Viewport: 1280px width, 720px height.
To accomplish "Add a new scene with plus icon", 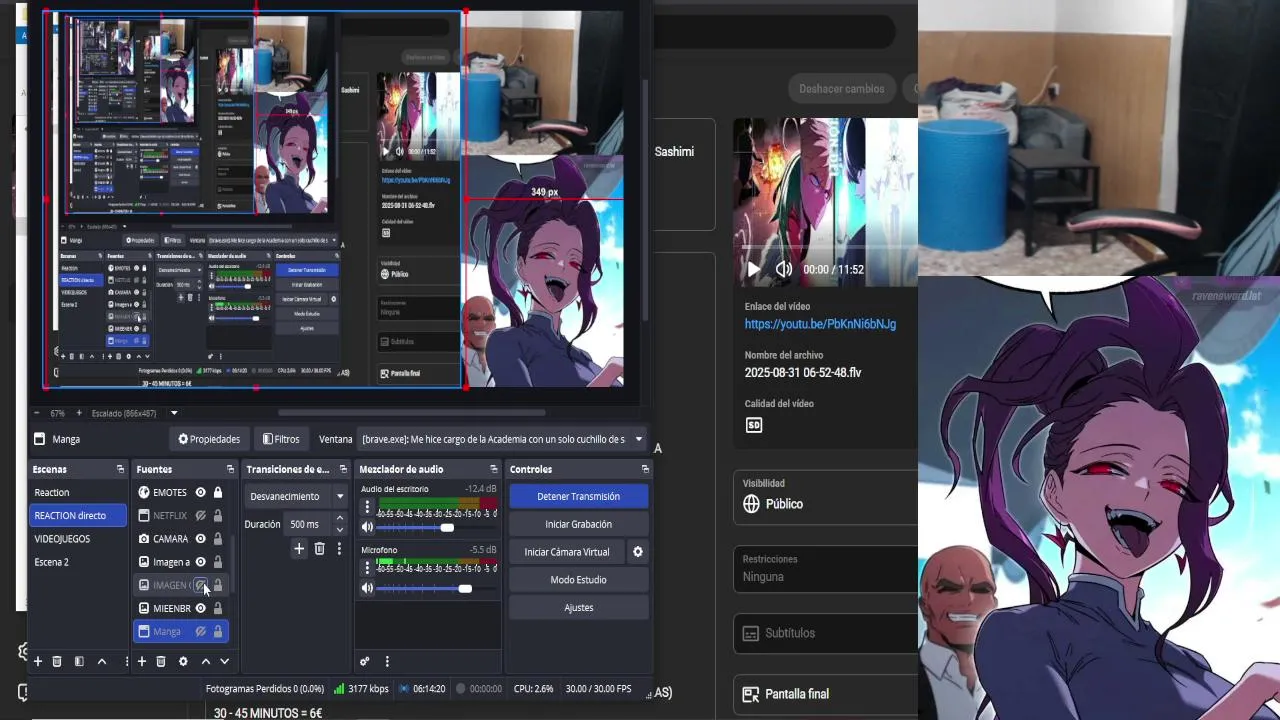I will pyautogui.click(x=38, y=661).
